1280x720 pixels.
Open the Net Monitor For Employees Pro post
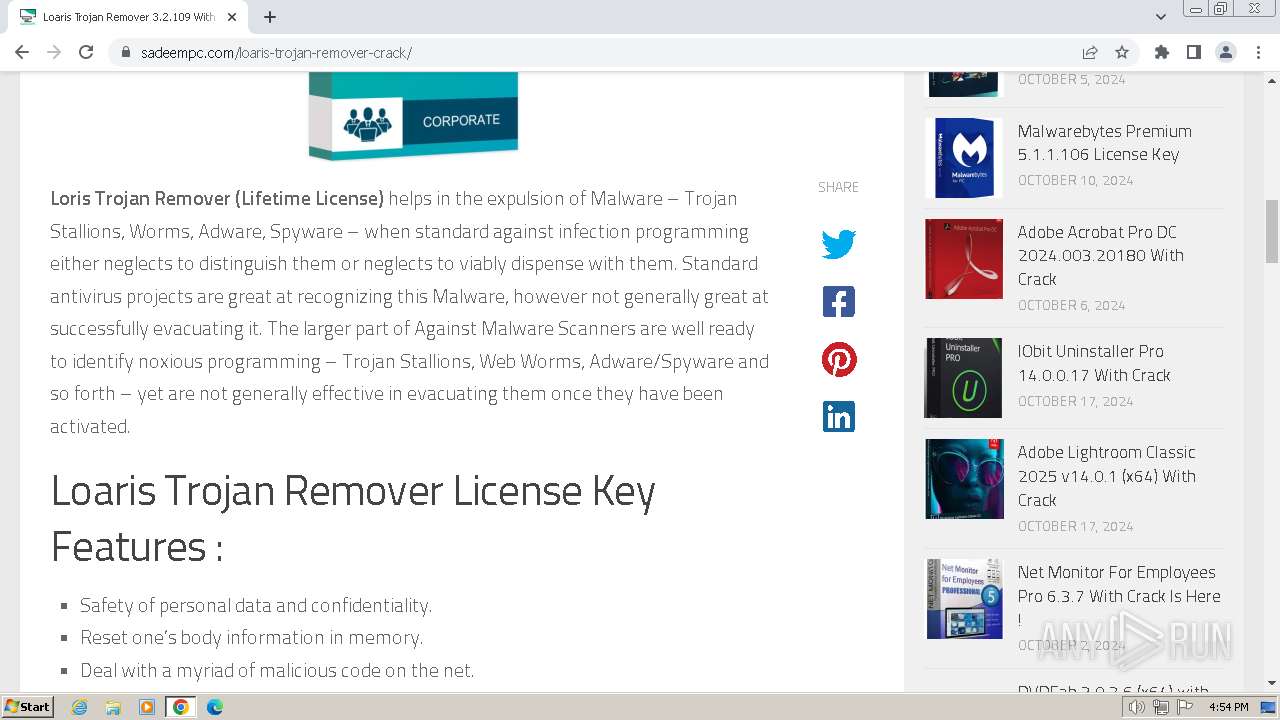pyautogui.click(x=1119, y=596)
